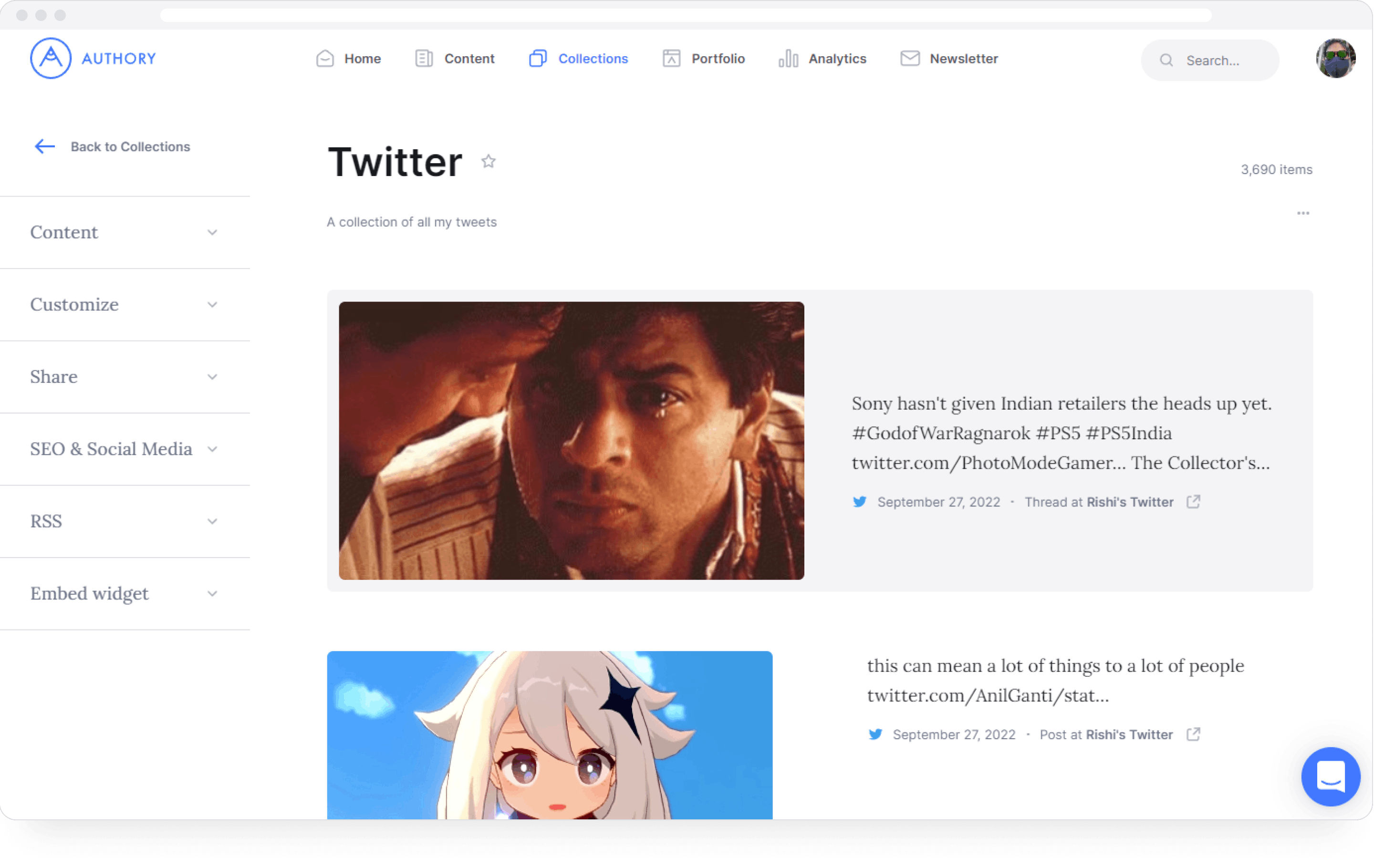Click the Back to Collections link
Image resolution: width=1374 pixels, height=868 pixels.
[130, 146]
